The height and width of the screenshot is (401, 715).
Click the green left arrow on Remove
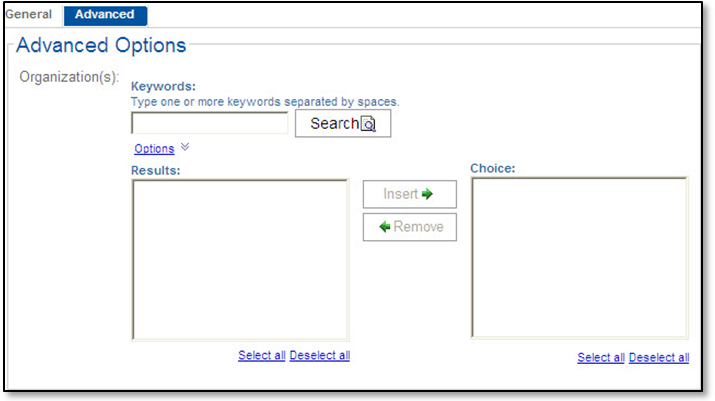click(x=385, y=227)
